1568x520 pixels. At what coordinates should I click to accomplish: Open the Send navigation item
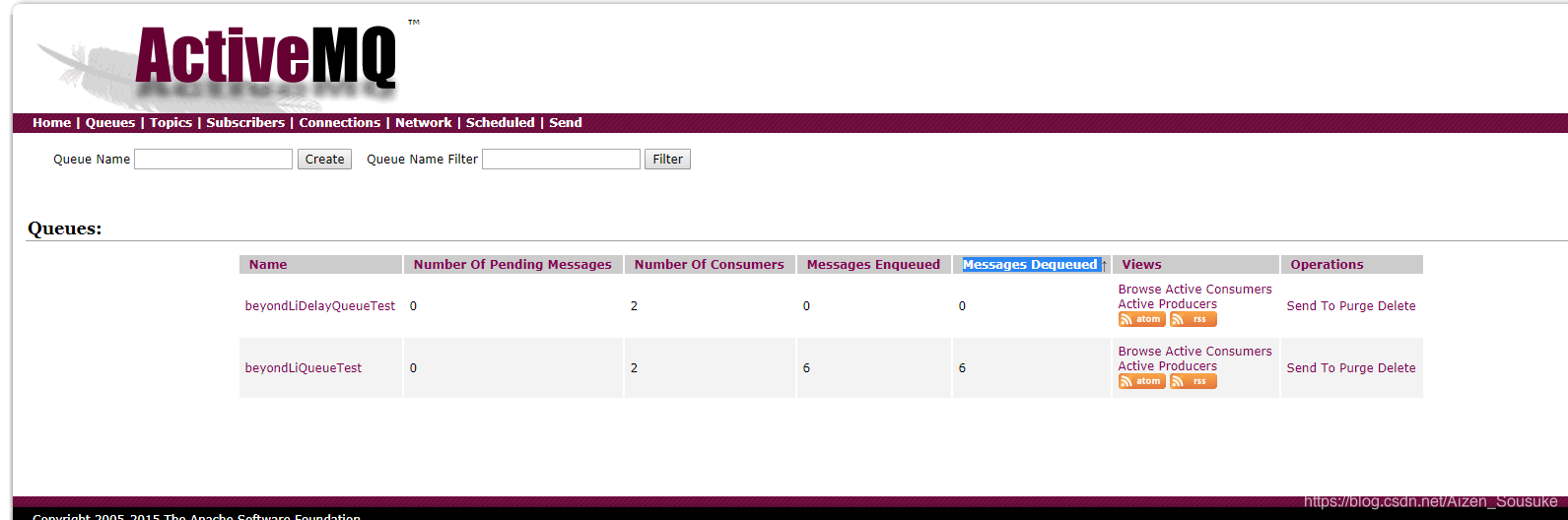[565, 123]
